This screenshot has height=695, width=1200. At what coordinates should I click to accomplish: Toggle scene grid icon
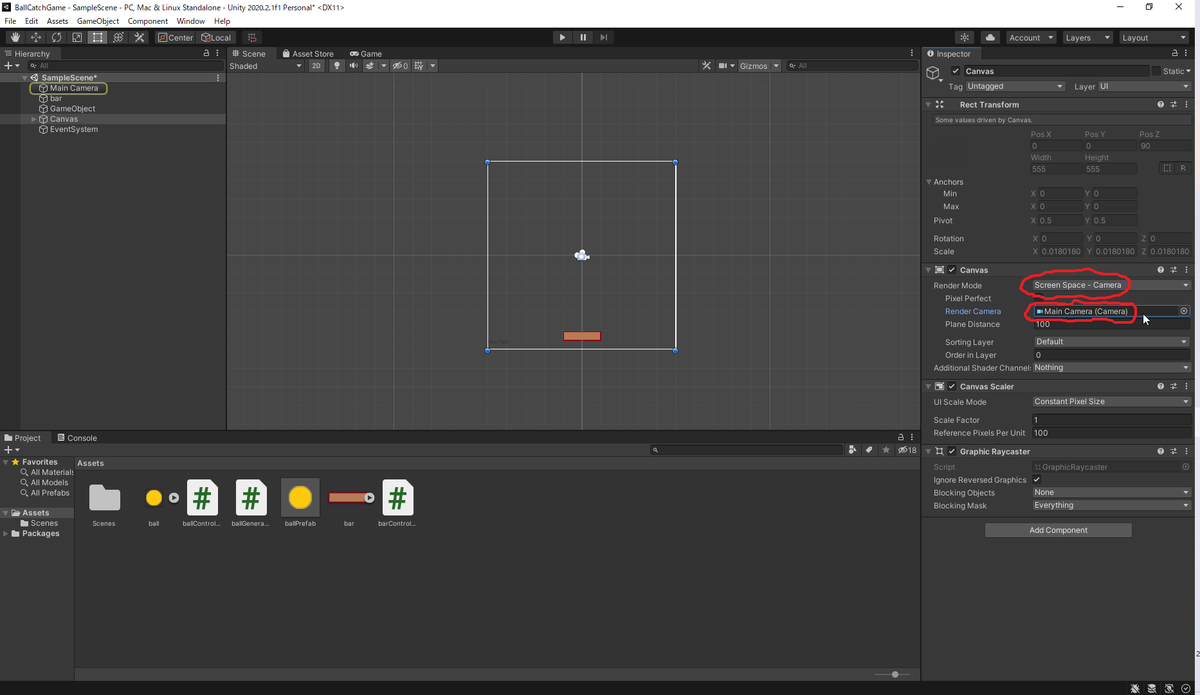pyautogui.click(x=420, y=66)
